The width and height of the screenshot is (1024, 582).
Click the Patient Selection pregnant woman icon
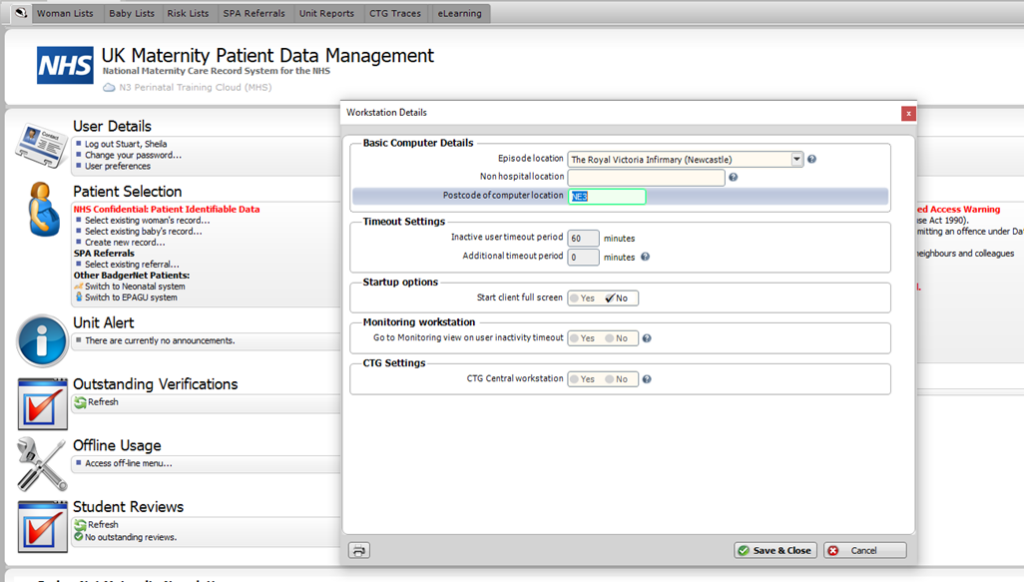(43, 209)
